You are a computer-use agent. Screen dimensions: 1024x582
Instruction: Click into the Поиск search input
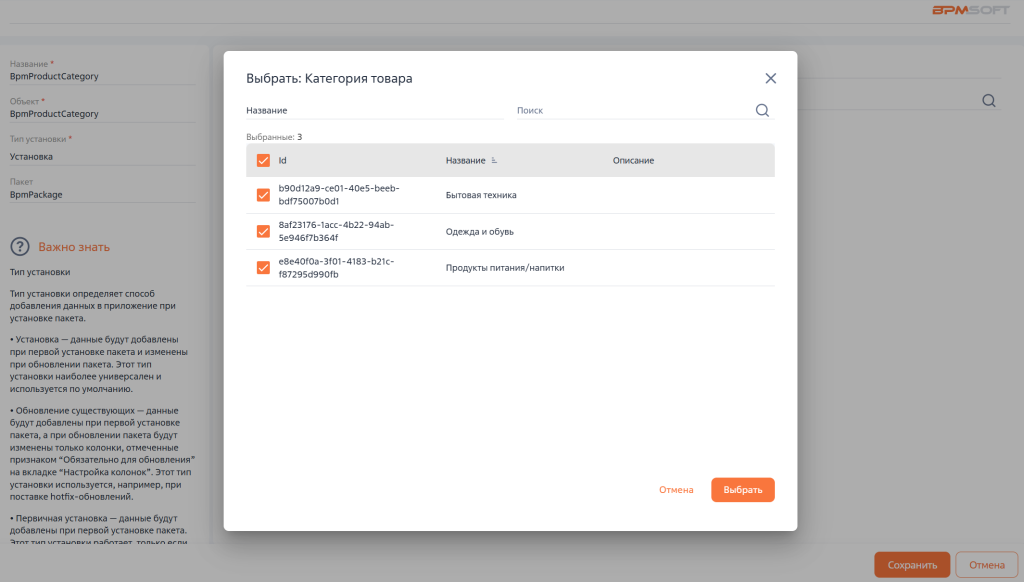[x=632, y=111]
